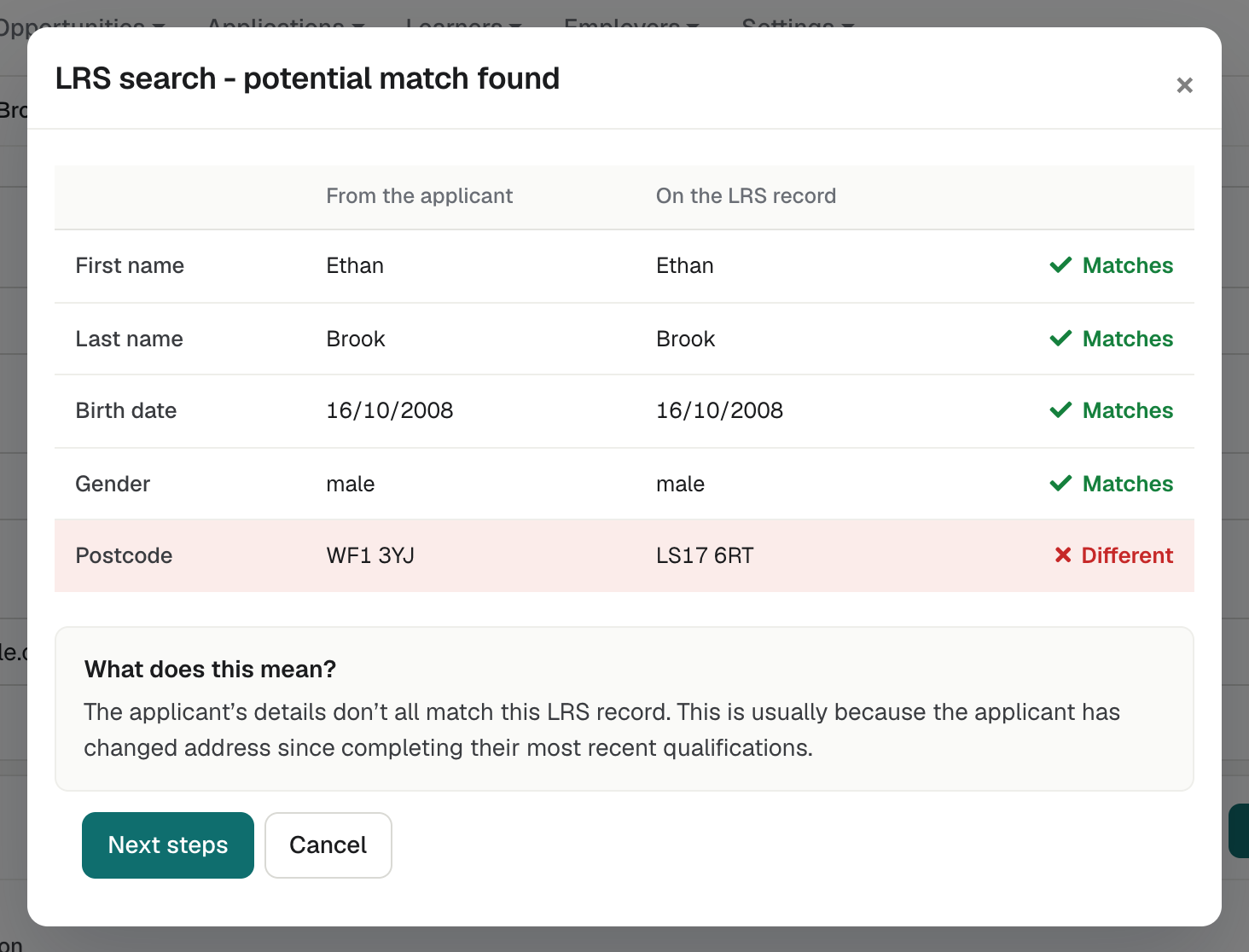This screenshot has height=952, width=1249.
Task: Click the dialog title 'LRS search - potential match found'
Action: coord(307,78)
